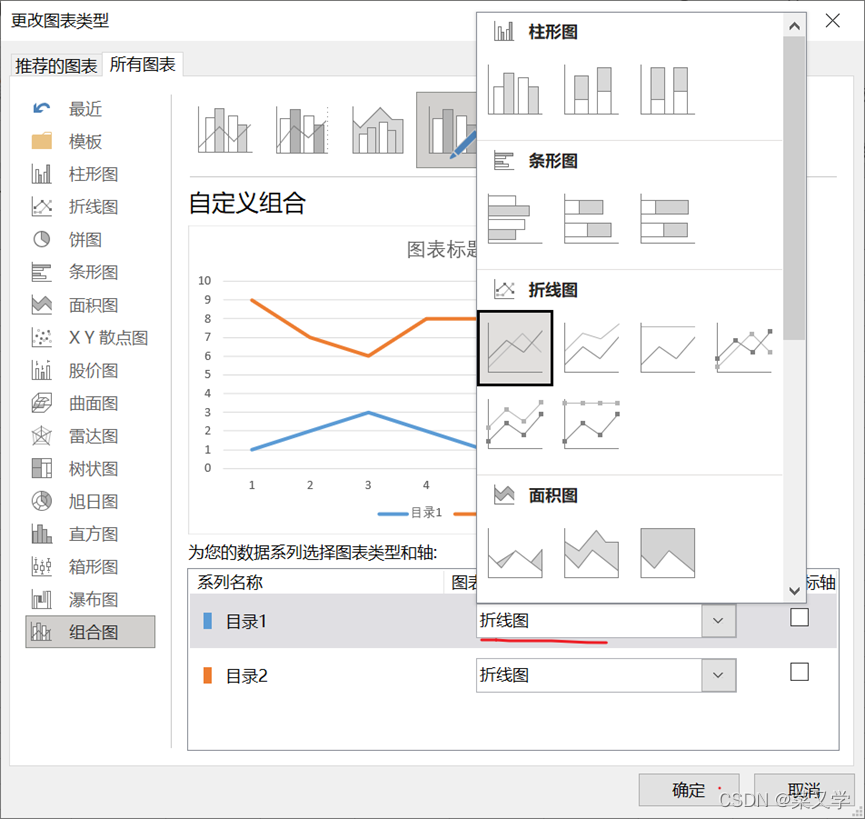Select clustered bar chart type in popup
This screenshot has width=865, height=819.
tap(515, 218)
